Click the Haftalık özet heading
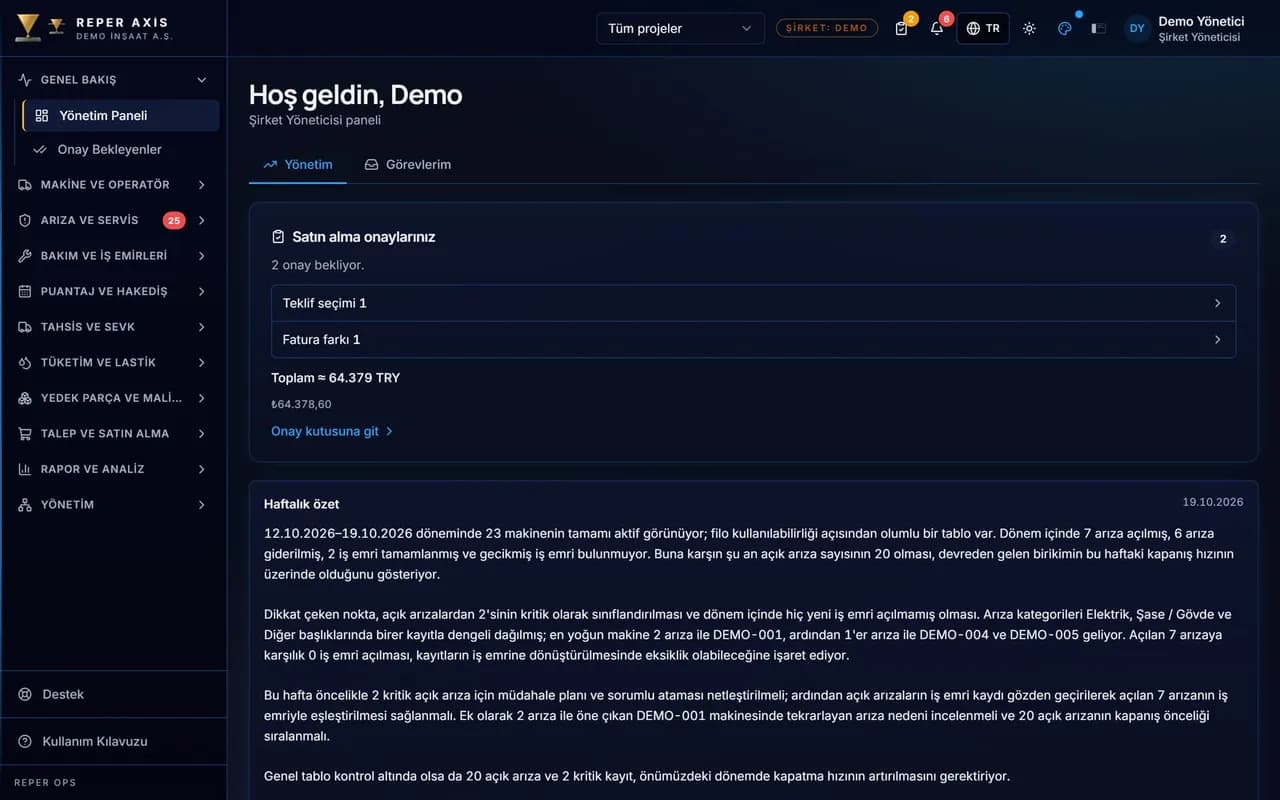 (301, 504)
